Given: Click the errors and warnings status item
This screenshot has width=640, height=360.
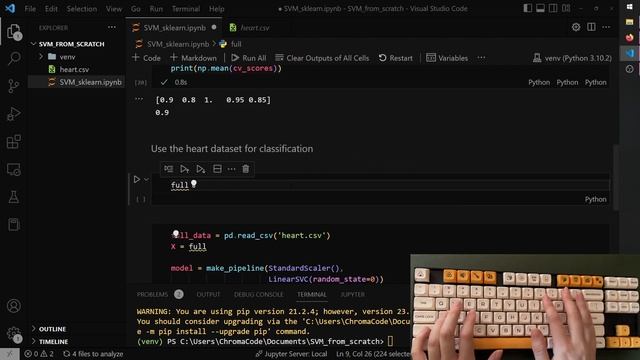Looking at the screenshot, I should (x=39, y=354).
